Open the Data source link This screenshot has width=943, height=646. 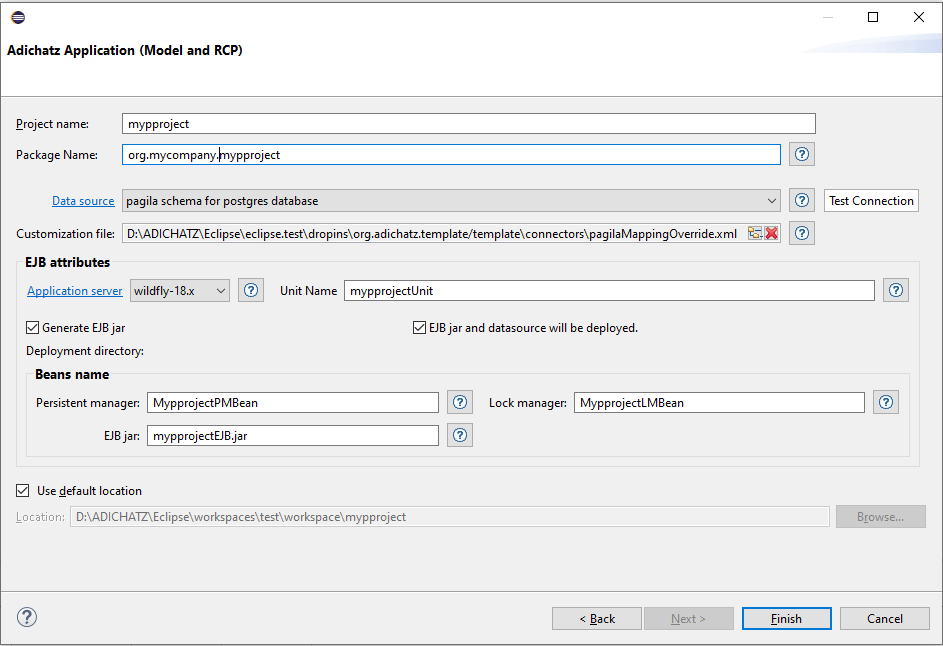click(x=83, y=201)
